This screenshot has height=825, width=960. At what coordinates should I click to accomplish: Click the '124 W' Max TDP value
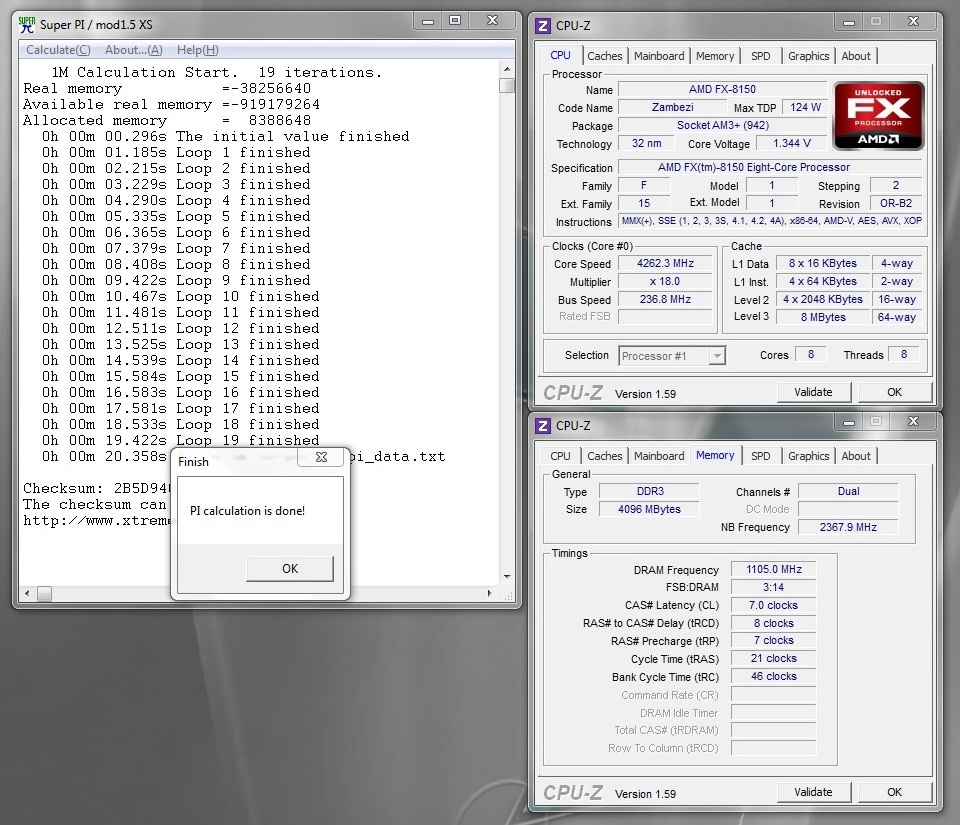(x=805, y=108)
